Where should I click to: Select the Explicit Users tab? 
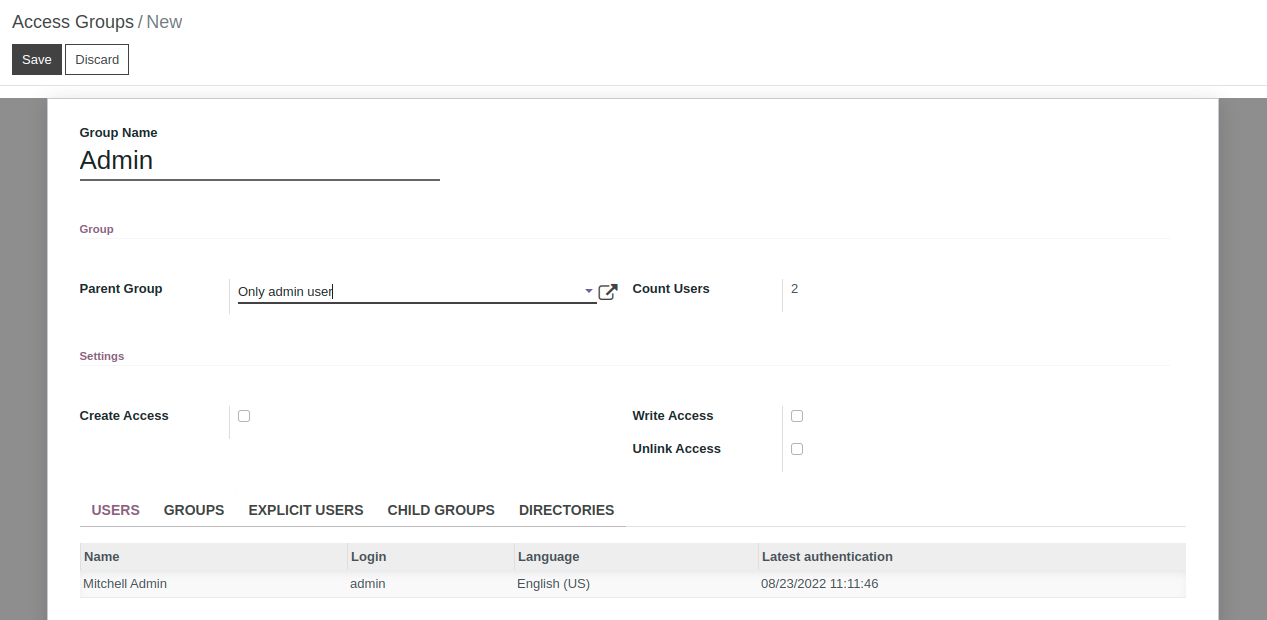pyautogui.click(x=306, y=510)
